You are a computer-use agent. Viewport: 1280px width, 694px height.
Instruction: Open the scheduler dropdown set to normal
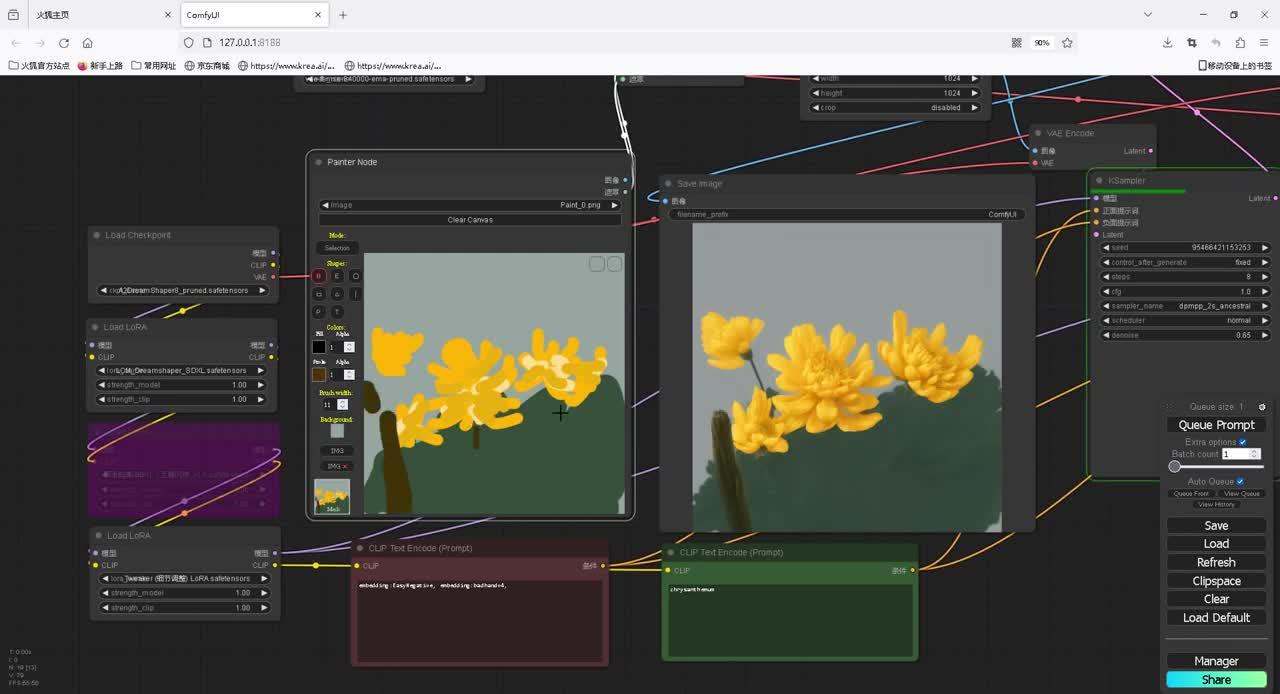coord(1185,321)
